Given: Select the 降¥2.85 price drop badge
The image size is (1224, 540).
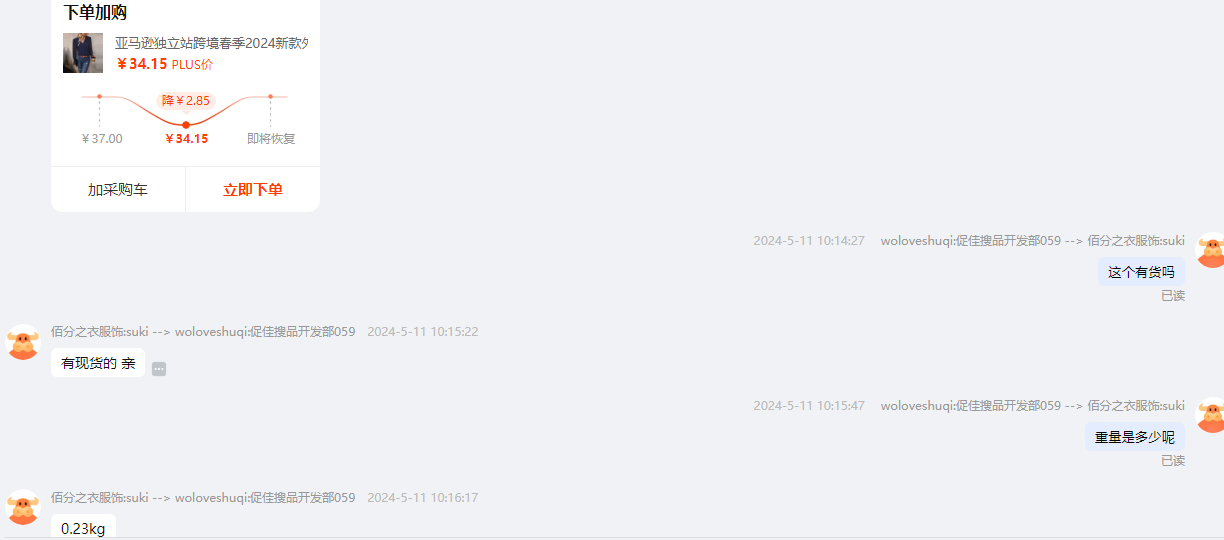Looking at the screenshot, I should (186, 101).
